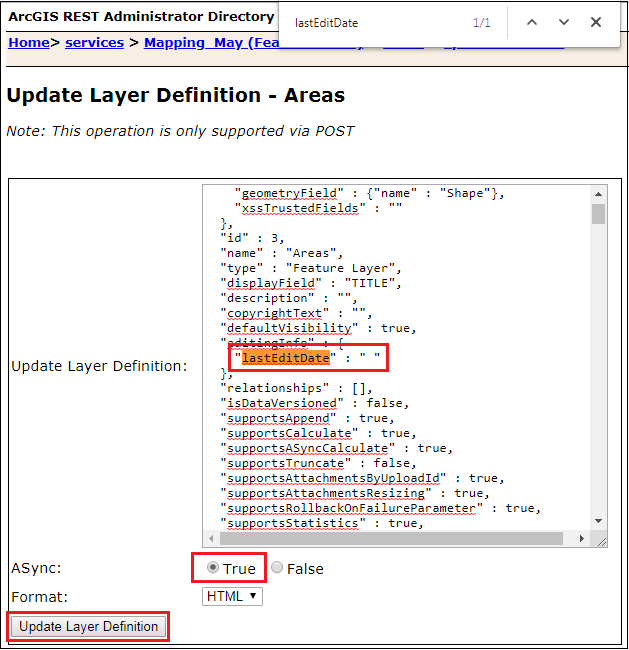Click the horizontal scroll right arrow

(582, 538)
